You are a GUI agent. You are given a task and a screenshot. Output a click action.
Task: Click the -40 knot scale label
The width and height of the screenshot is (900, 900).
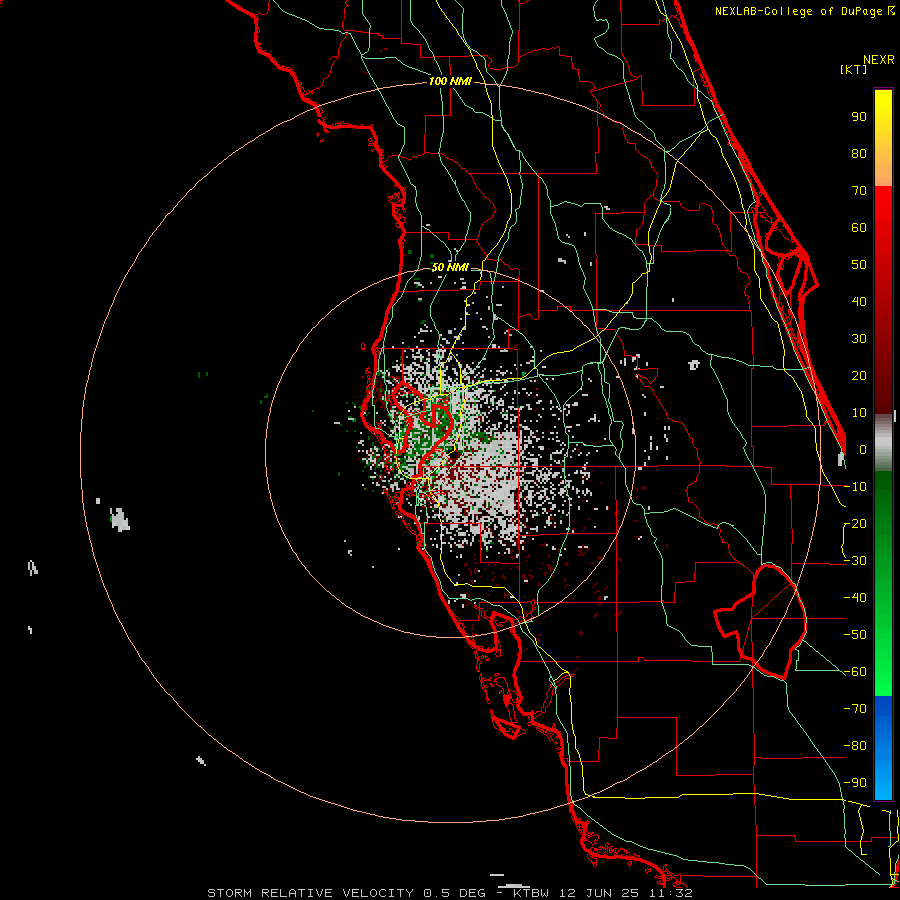pos(855,598)
